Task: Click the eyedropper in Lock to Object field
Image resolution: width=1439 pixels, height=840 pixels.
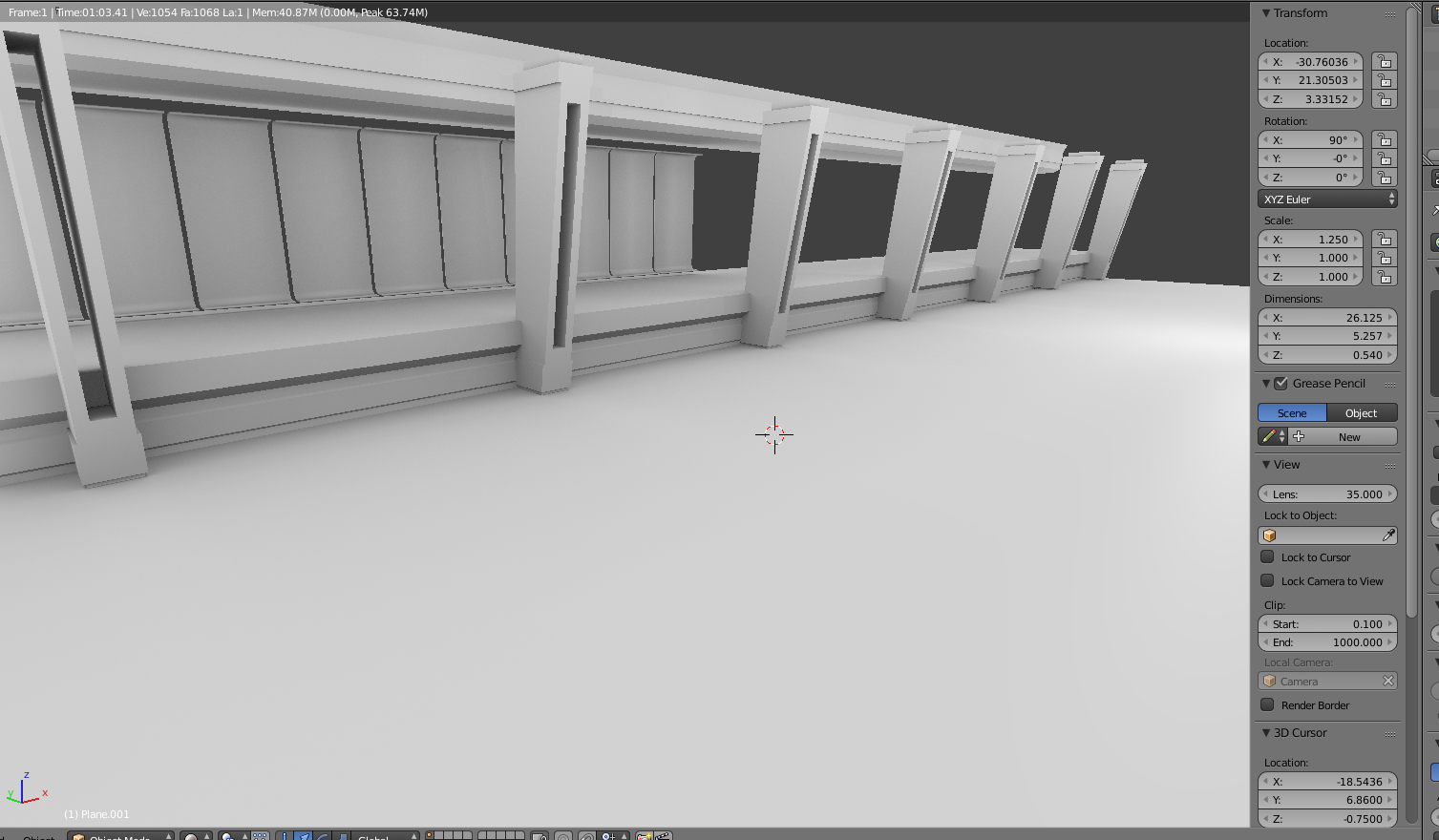Action: tap(1388, 535)
